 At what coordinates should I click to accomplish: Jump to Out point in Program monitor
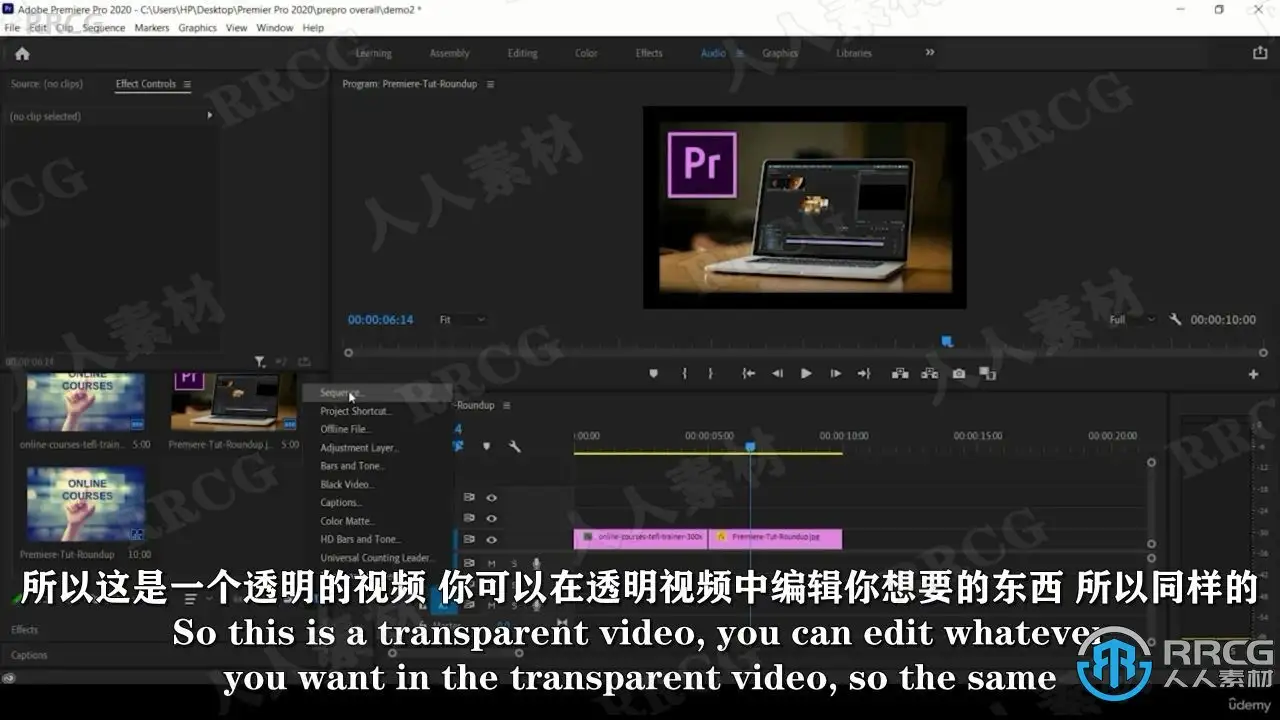[864, 374]
